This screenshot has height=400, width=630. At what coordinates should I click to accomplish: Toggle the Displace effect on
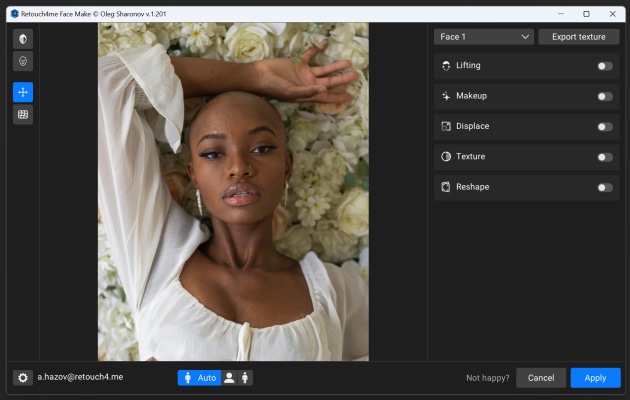point(604,127)
